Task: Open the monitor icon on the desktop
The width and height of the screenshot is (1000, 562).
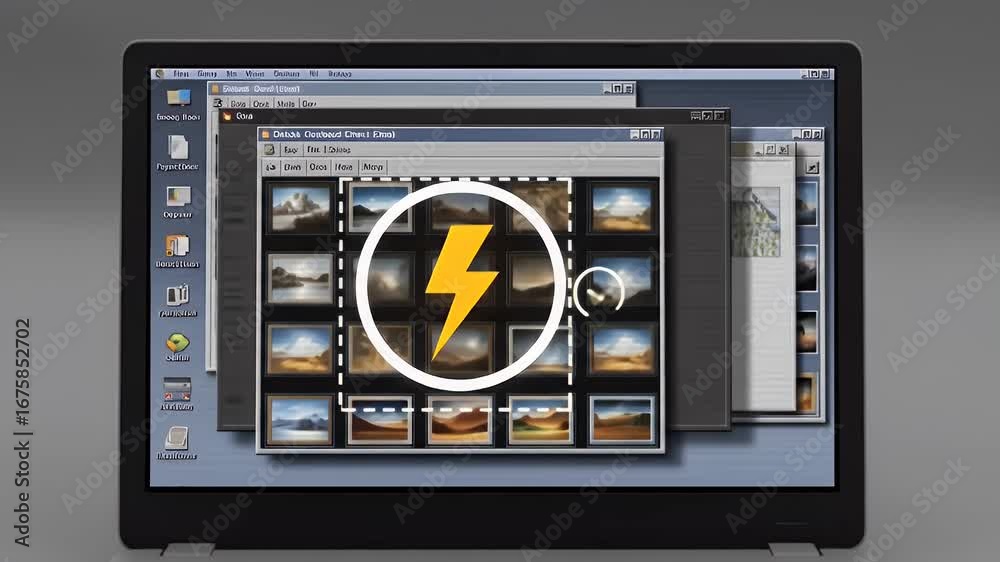Action: click(x=178, y=98)
